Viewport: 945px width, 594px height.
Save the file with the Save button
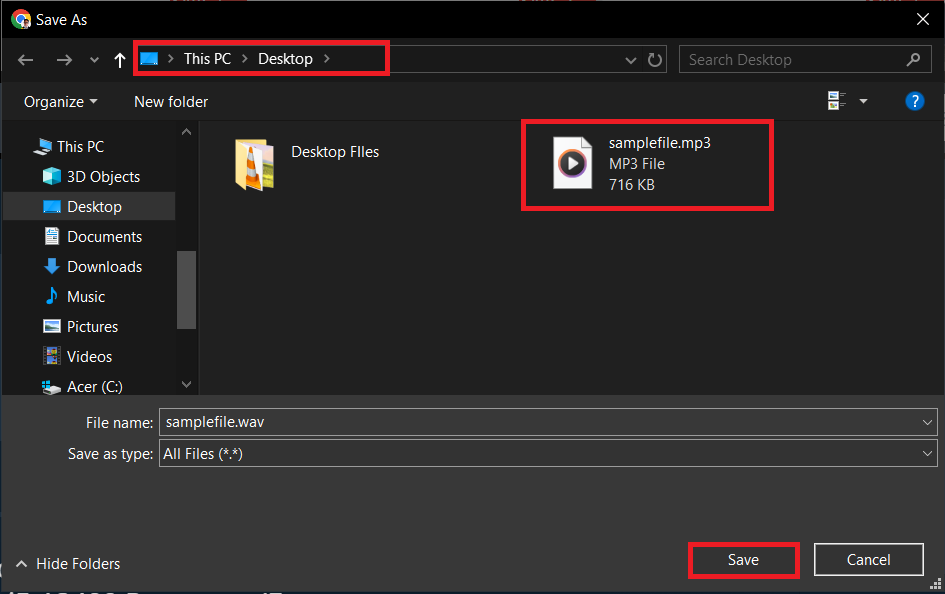[x=743, y=559]
